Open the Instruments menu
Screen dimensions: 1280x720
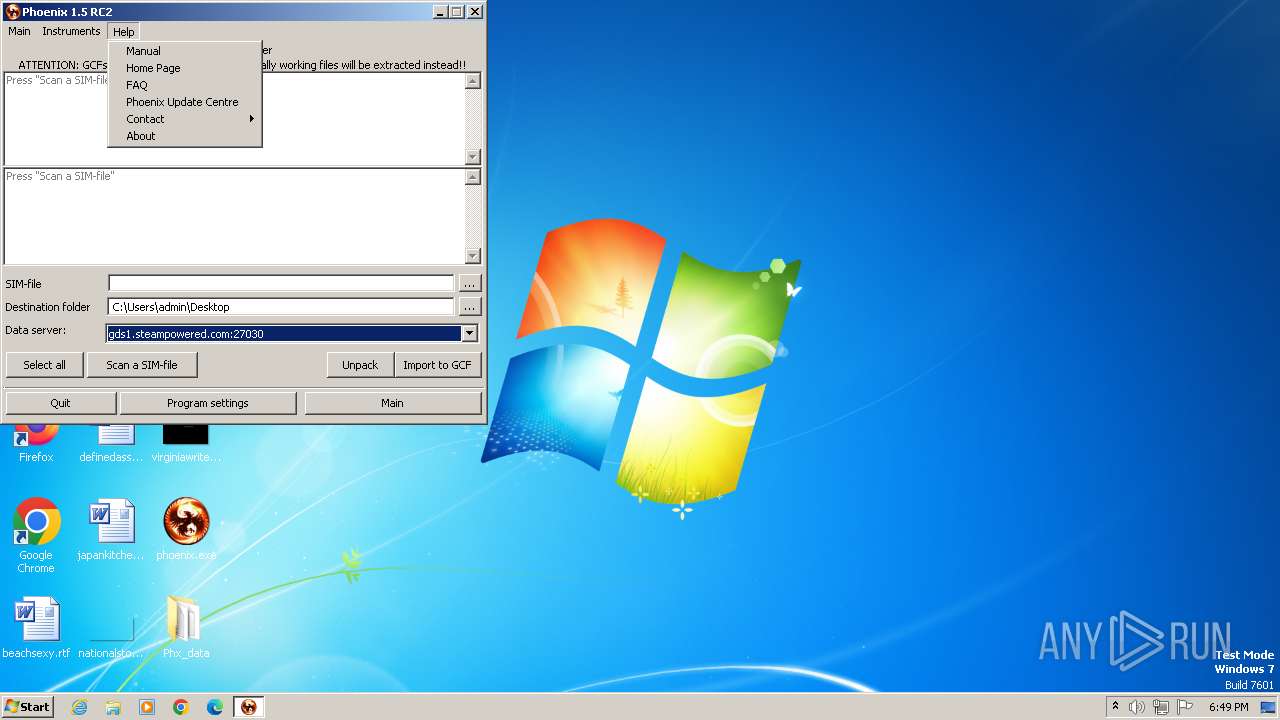pos(71,31)
